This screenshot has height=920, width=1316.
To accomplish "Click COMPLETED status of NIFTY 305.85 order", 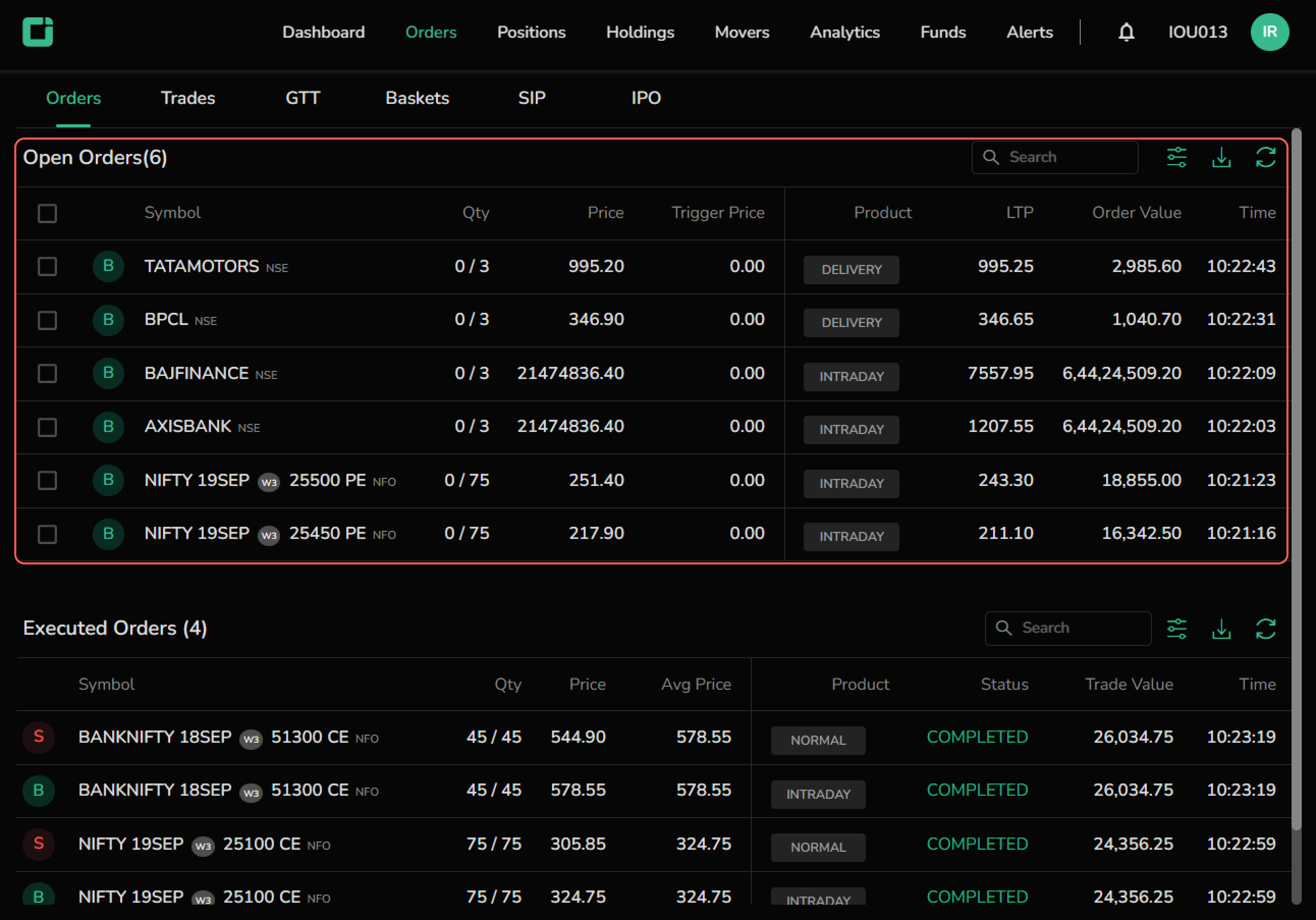I will (x=977, y=844).
